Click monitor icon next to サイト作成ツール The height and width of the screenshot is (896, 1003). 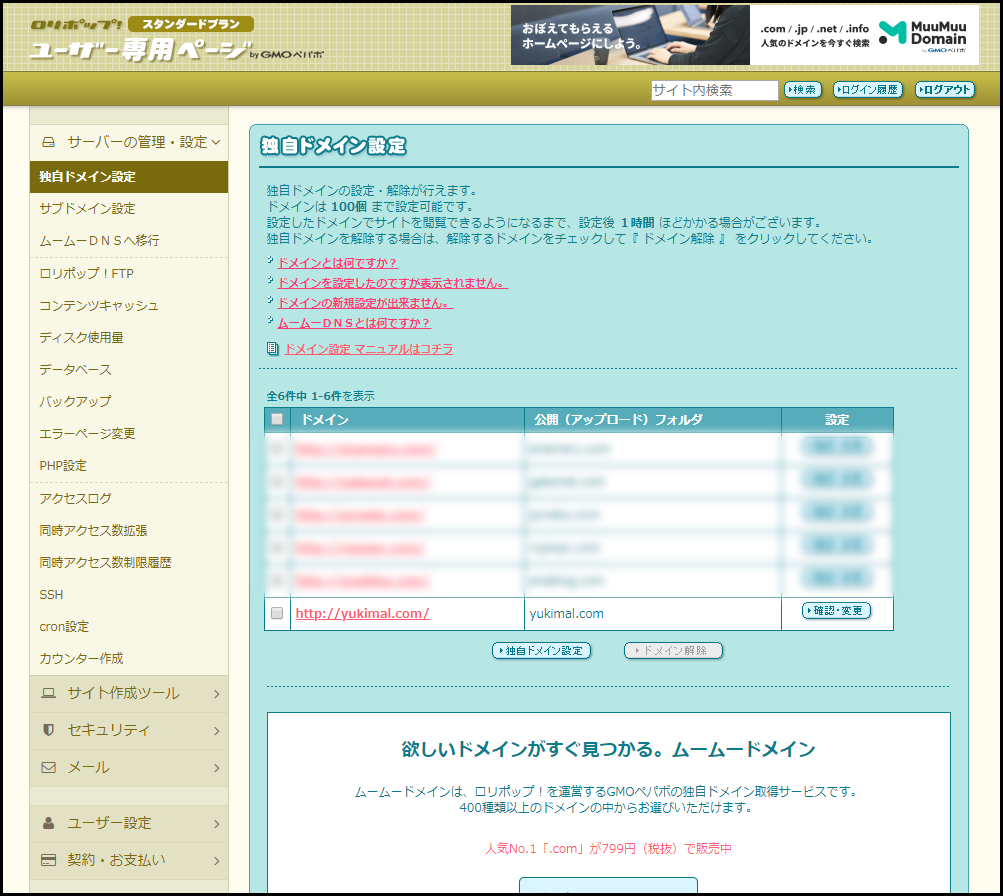point(48,693)
